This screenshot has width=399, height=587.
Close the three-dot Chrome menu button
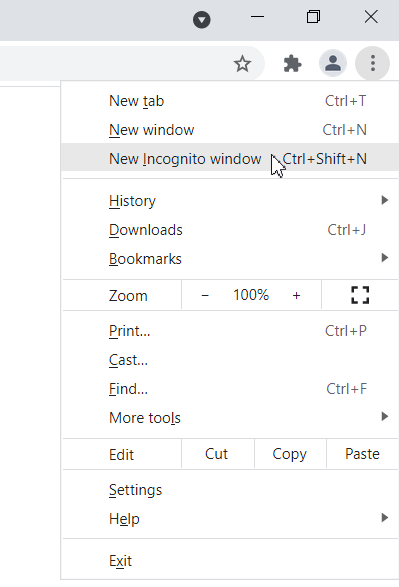click(372, 63)
